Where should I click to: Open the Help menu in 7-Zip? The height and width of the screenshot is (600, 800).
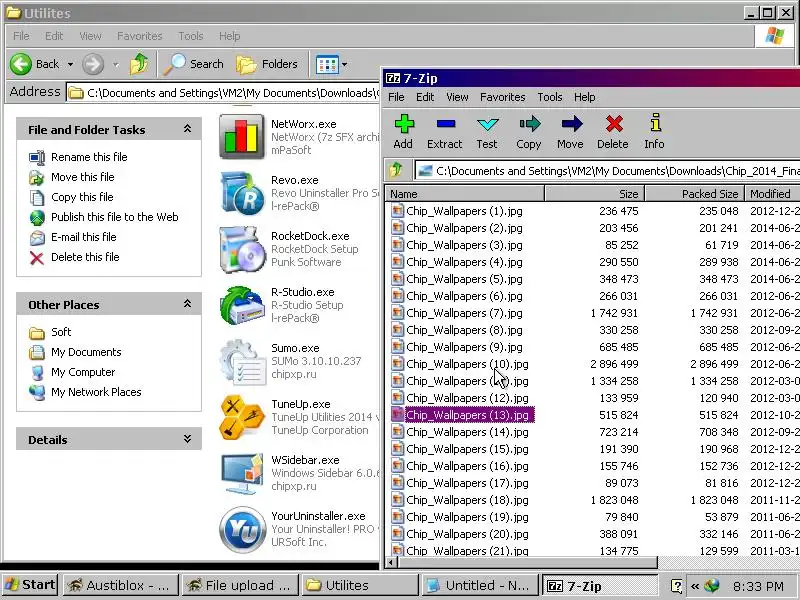pos(584,97)
